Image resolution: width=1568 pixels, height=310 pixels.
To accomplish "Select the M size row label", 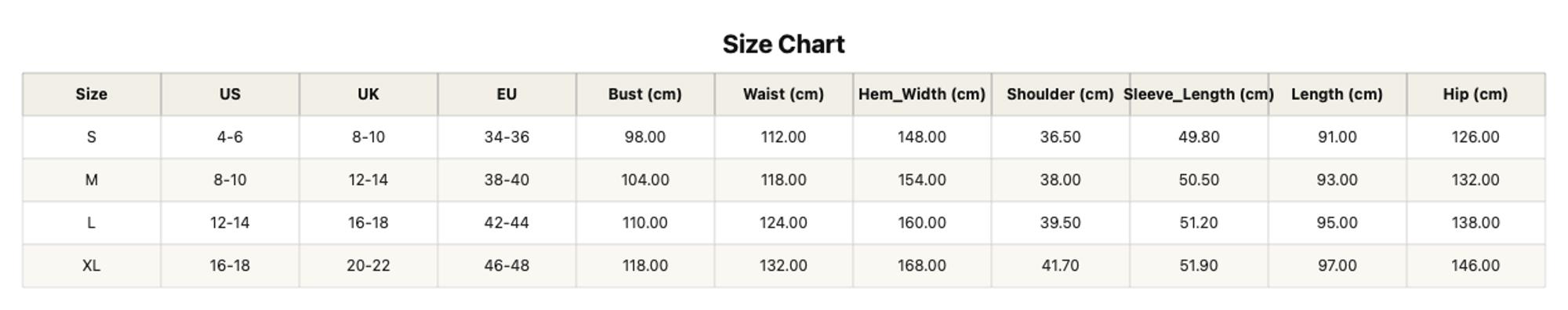I will [92, 180].
